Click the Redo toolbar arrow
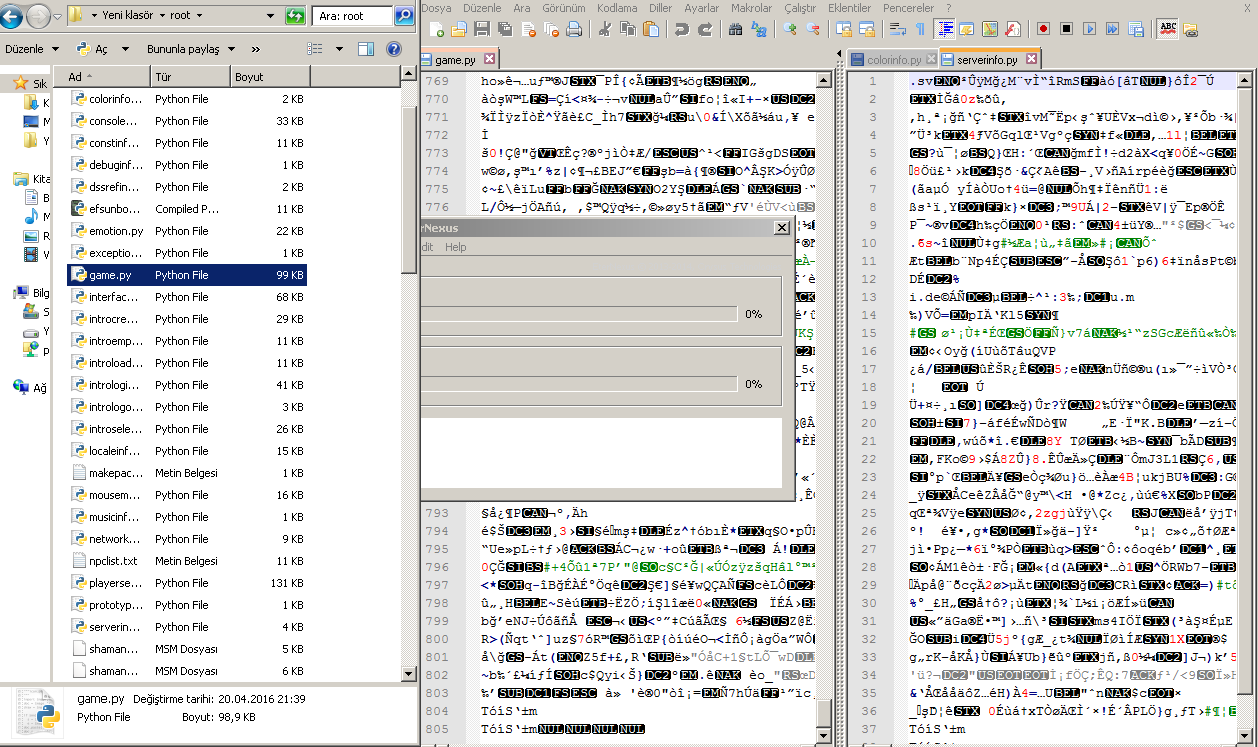The image size is (1258, 747). coord(704,30)
